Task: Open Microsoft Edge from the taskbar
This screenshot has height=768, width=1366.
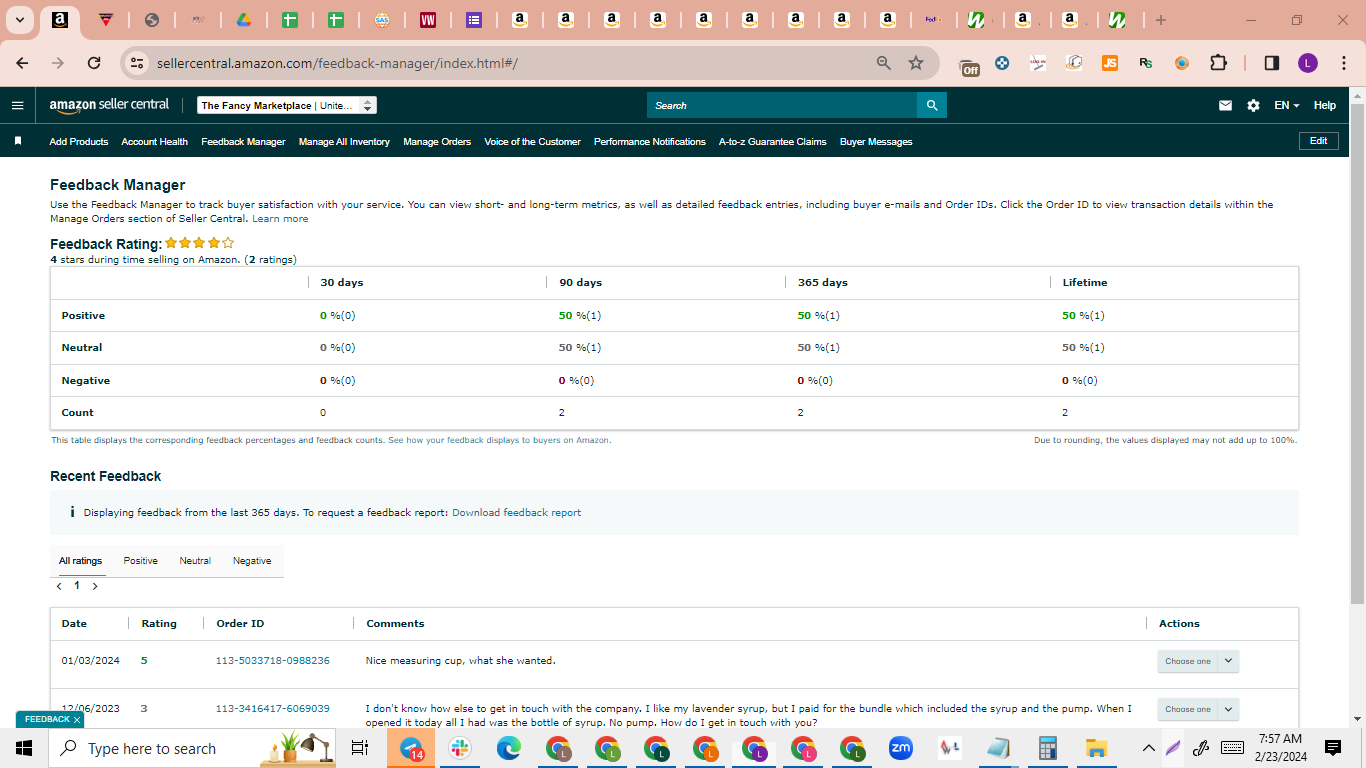Action: pyautogui.click(x=509, y=748)
